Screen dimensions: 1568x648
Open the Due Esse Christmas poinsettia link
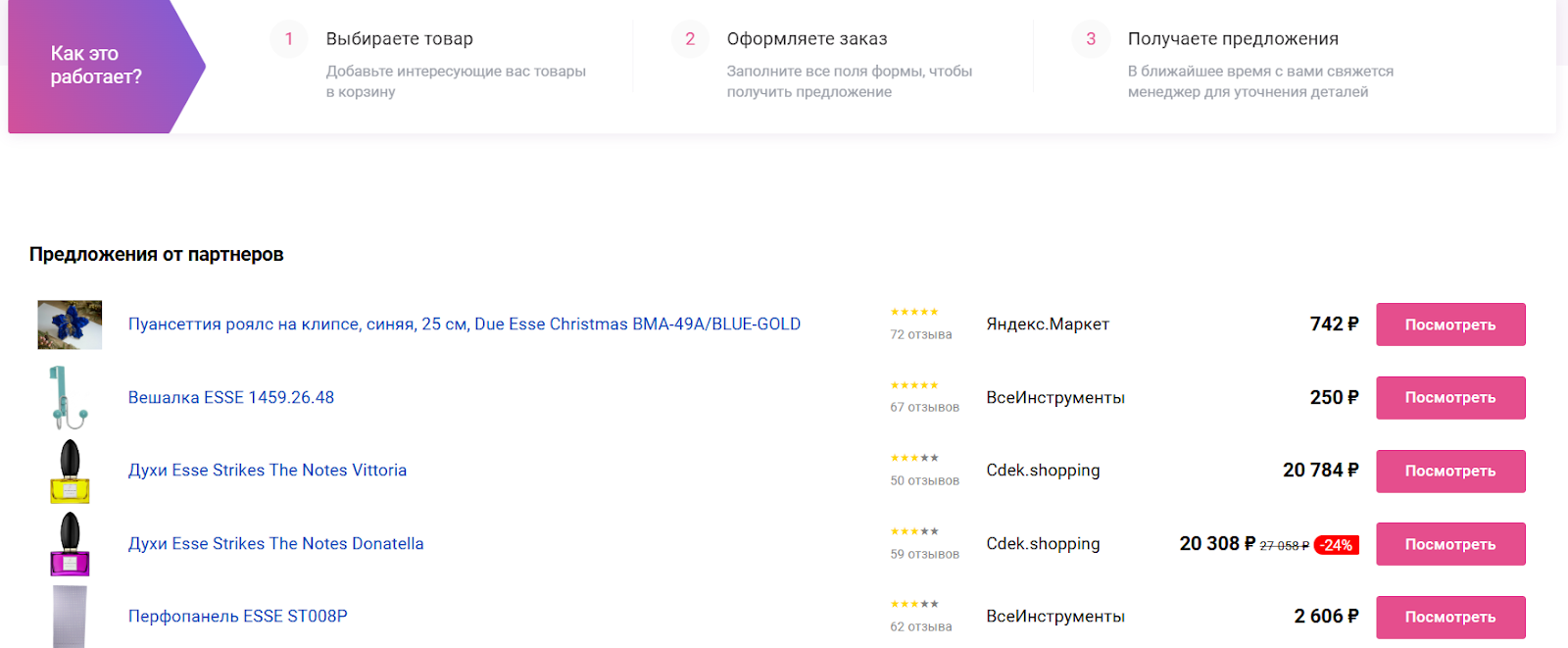464,324
